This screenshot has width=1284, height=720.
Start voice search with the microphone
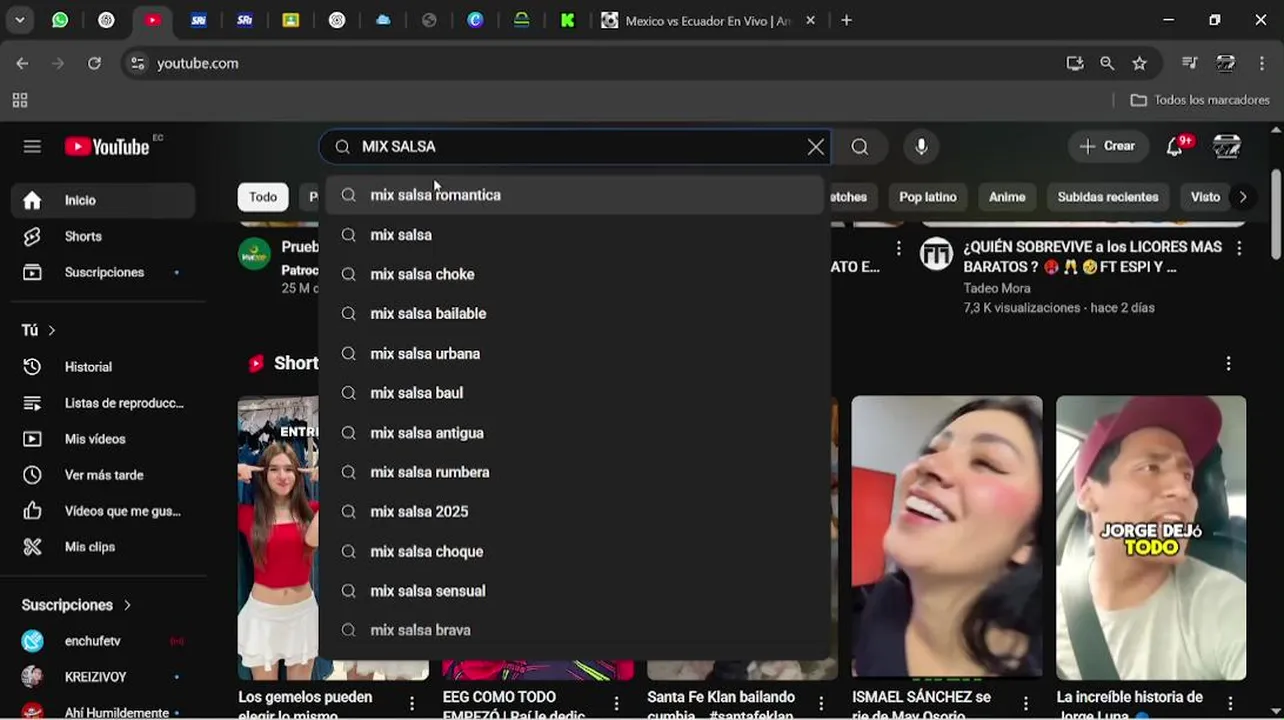[x=922, y=147]
